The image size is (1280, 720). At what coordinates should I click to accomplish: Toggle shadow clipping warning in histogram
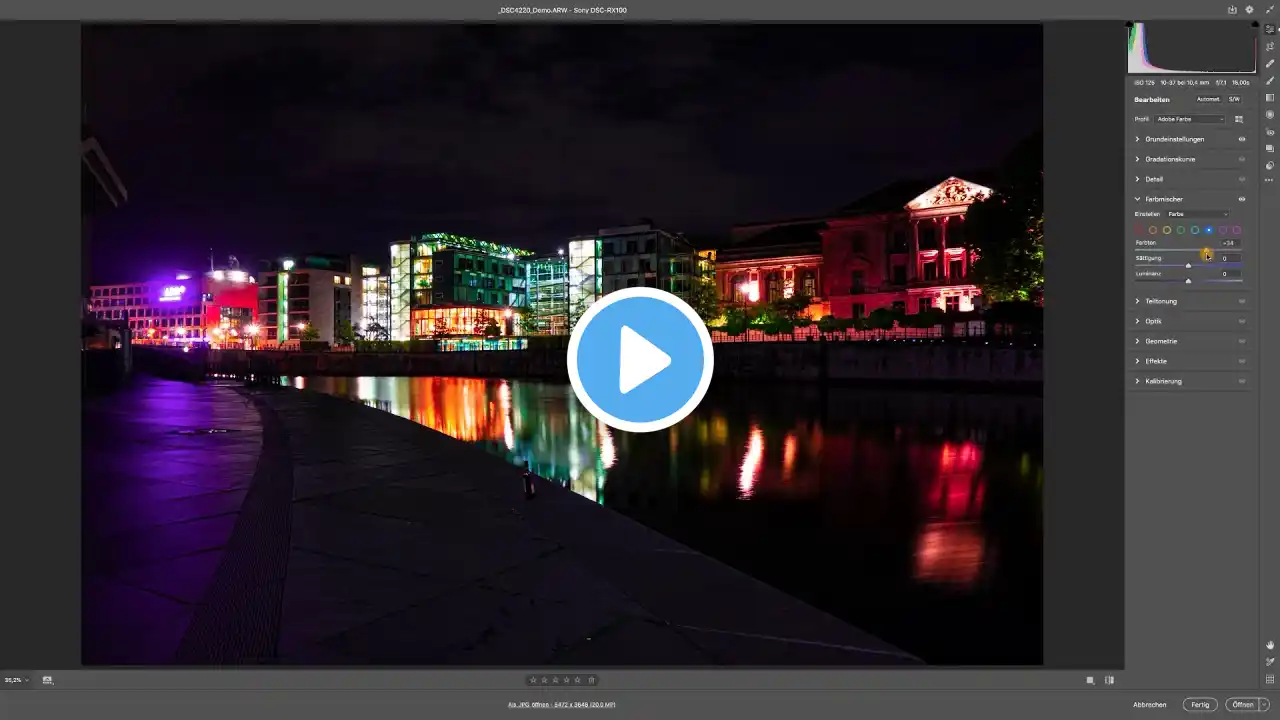[x=1130, y=24]
